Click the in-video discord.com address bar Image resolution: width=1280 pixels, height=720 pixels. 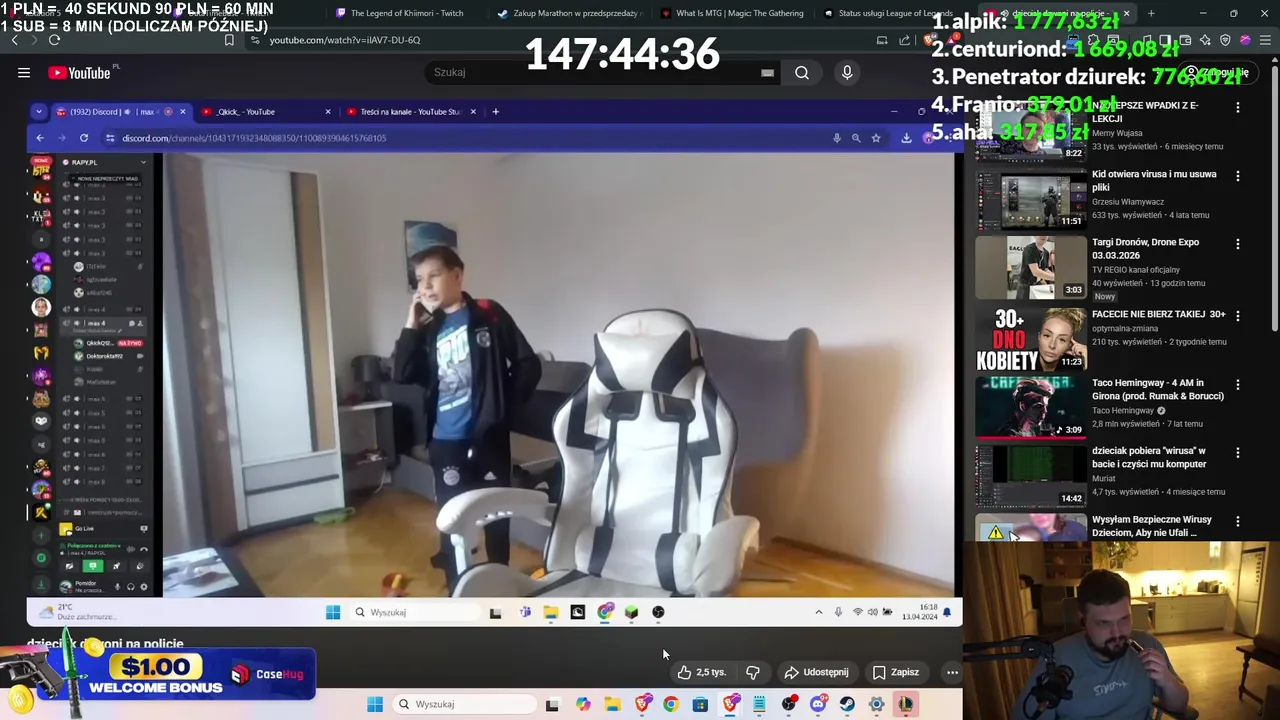(470, 138)
